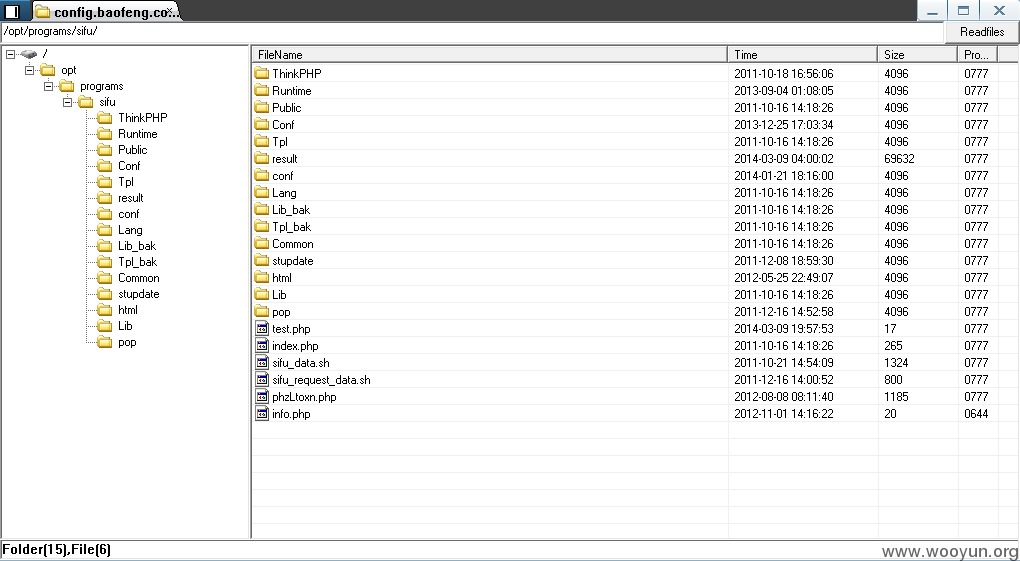The image size is (1020, 561).
Task: Click the 69632 size cell
Action: [x=899, y=158]
